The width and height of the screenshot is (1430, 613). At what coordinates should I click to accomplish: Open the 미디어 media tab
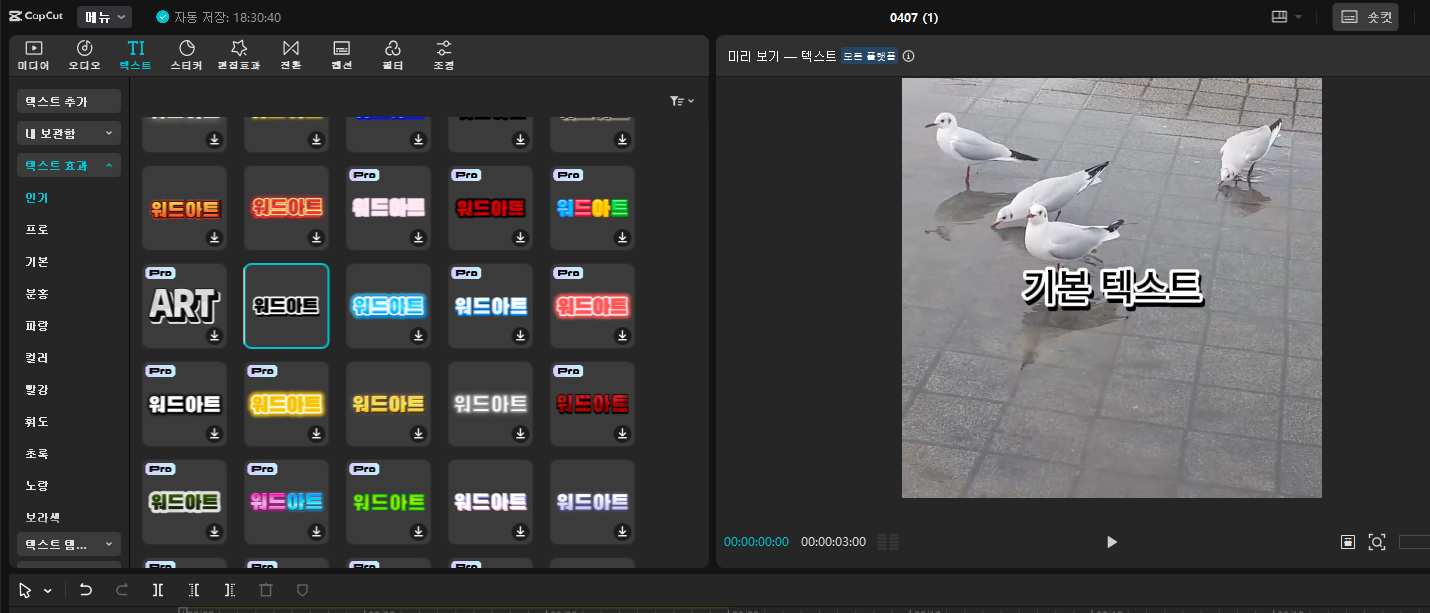coord(33,55)
